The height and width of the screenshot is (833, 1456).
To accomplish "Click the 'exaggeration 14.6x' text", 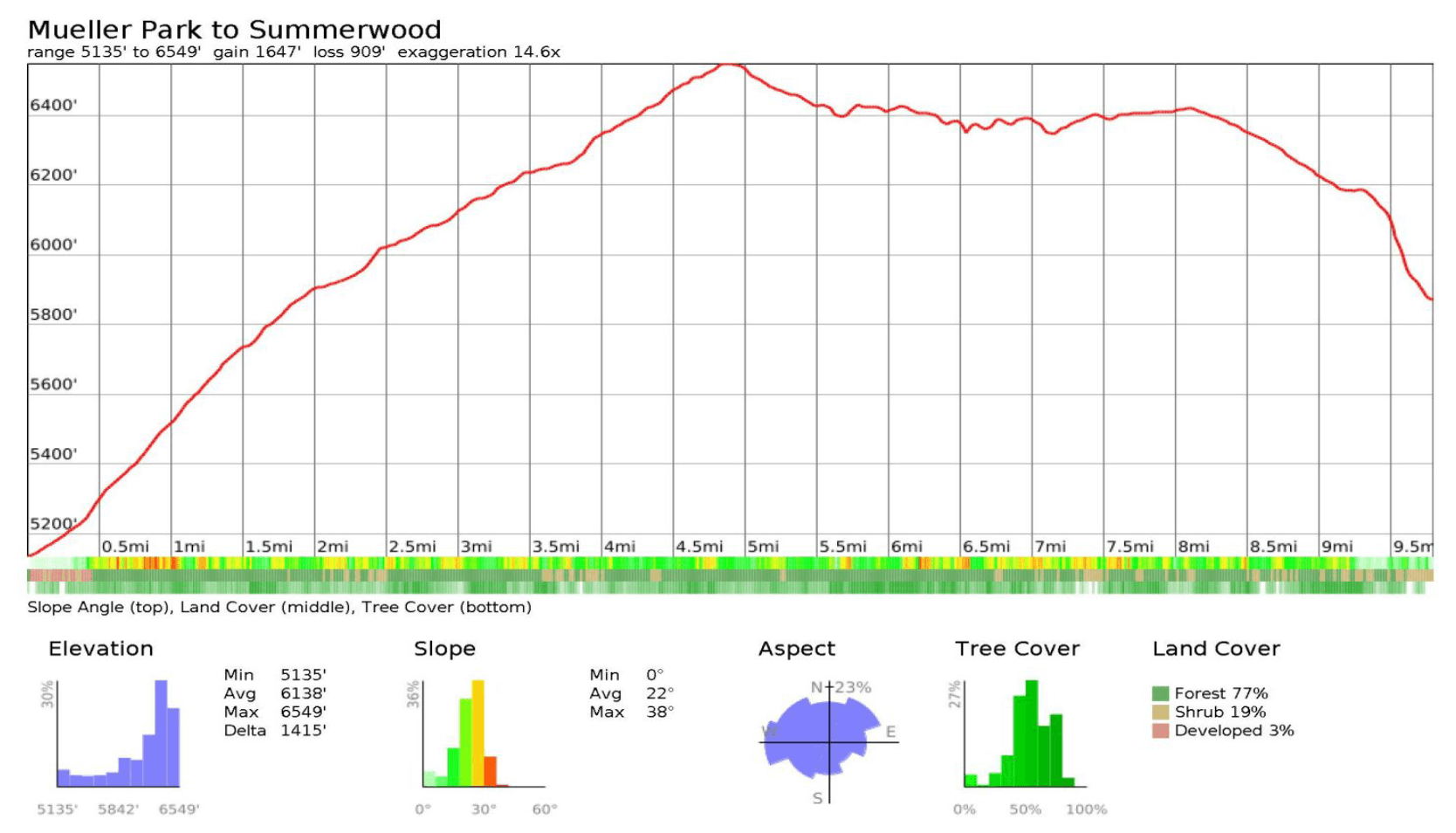I will click(478, 52).
